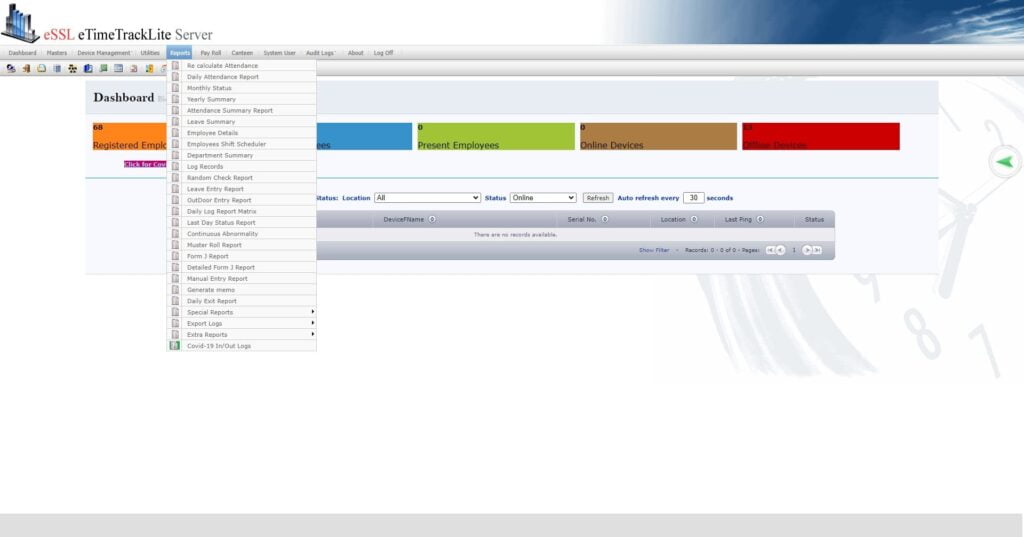Image resolution: width=1024 pixels, height=537 pixels.
Task: Select Generate memo
Action: tap(242, 289)
